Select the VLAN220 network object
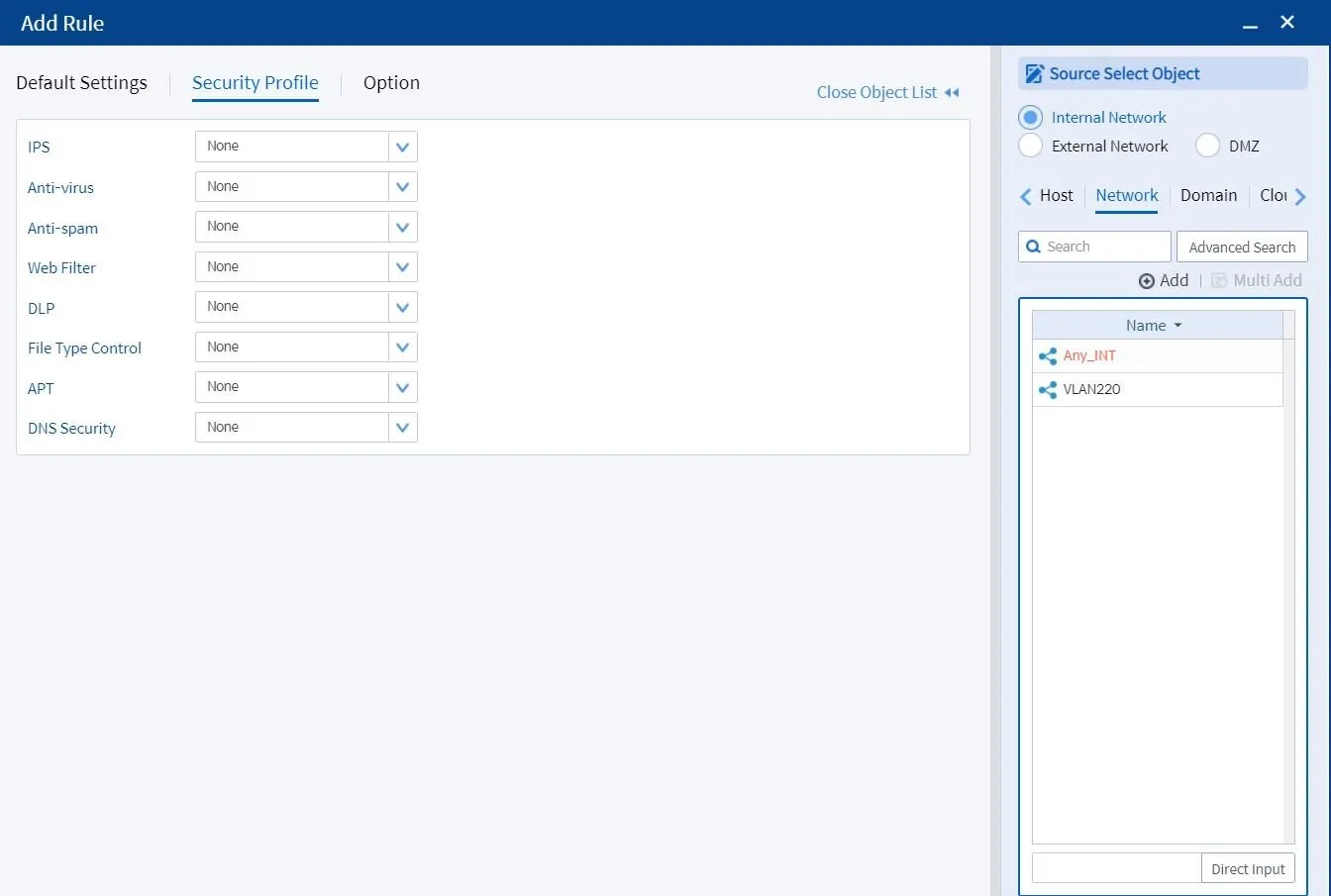 pos(1157,390)
